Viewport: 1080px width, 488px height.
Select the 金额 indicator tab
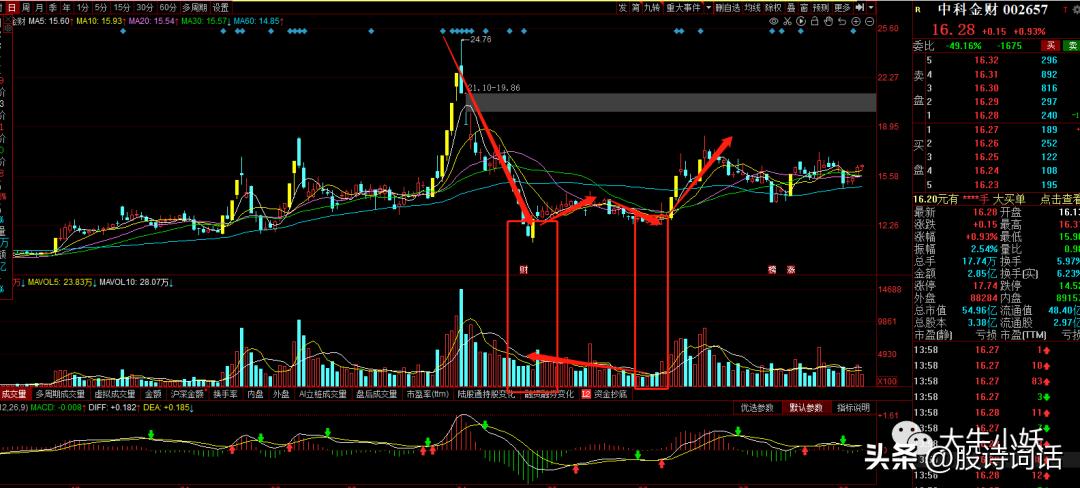pyautogui.click(x=153, y=394)
